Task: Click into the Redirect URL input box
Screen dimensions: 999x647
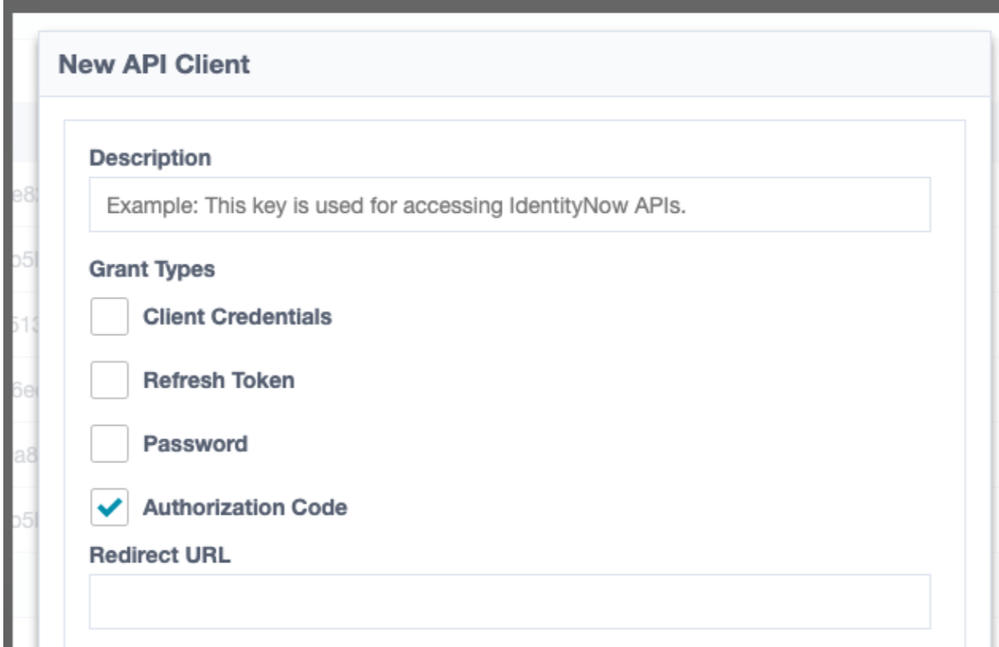Action: tap(509, 601)
